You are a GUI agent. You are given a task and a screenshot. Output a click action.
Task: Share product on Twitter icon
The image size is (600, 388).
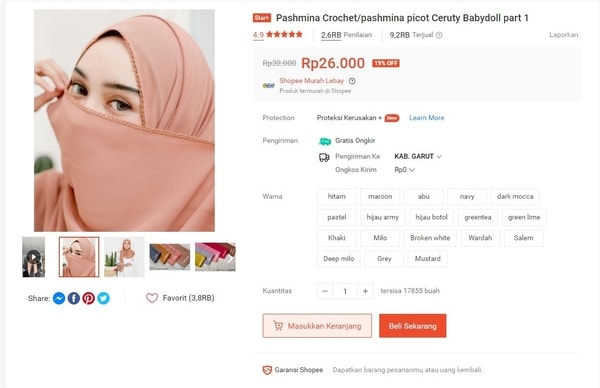(103, 298)
